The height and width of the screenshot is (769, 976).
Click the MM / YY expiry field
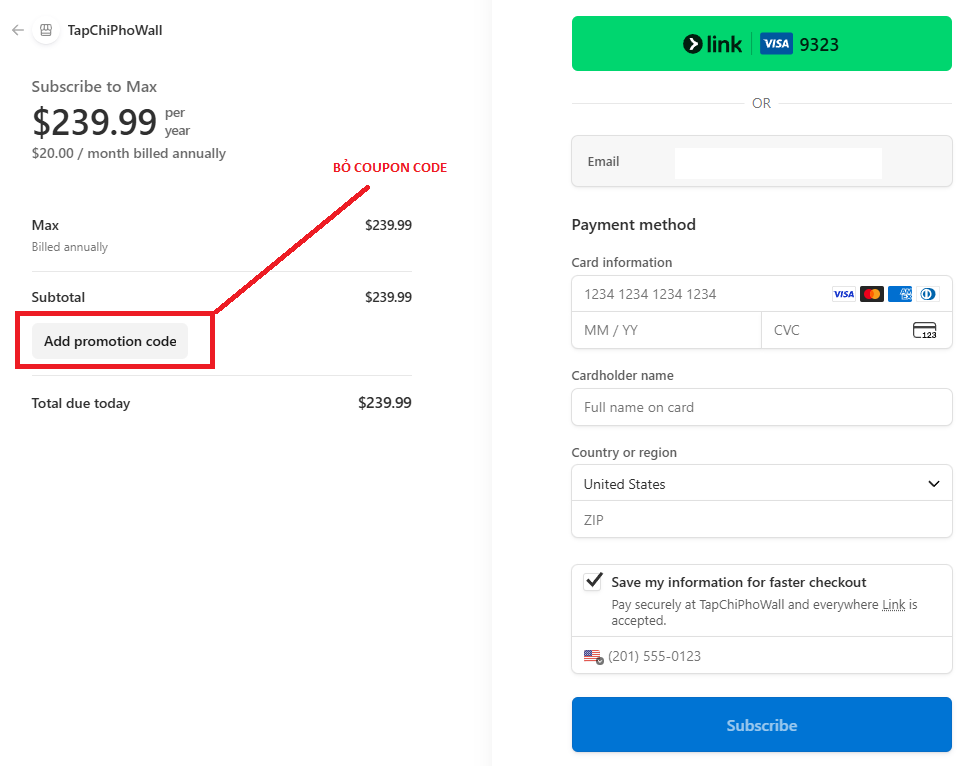click(665, 330)
